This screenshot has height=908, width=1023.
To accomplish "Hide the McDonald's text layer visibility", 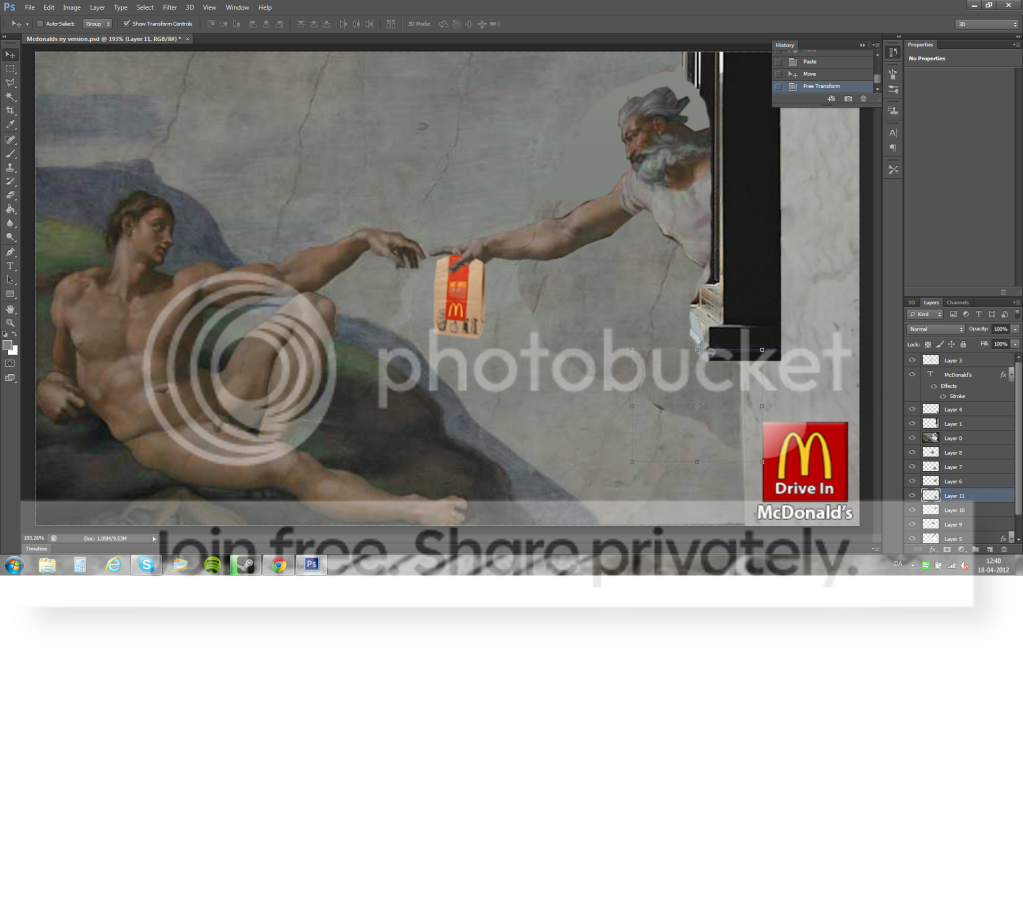I will (912, 374).
